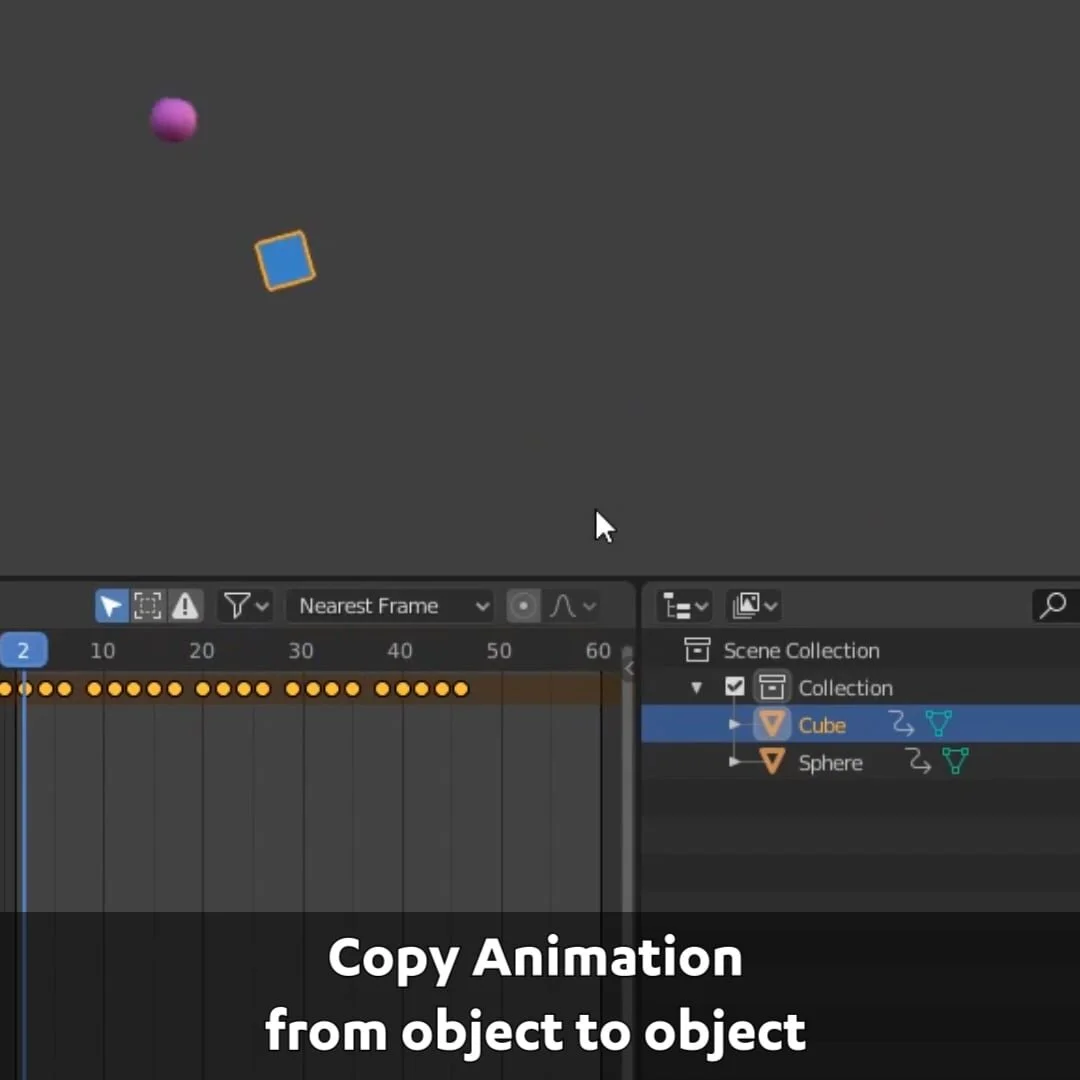Click the Collection box icon
1080x1080 pixels.
point(771,687)
